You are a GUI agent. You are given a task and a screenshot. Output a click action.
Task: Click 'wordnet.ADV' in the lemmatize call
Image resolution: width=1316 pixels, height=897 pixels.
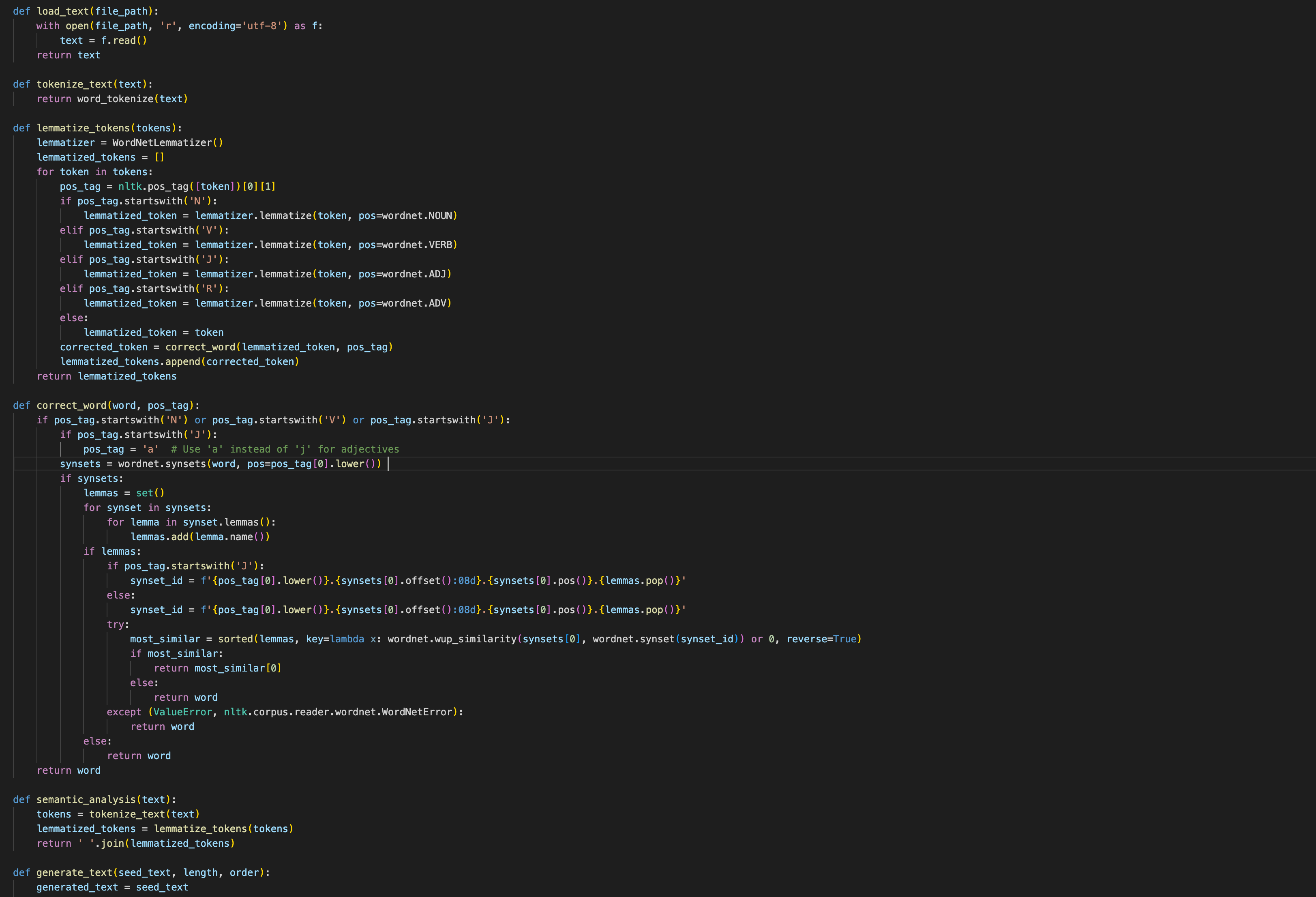[414, 304]
